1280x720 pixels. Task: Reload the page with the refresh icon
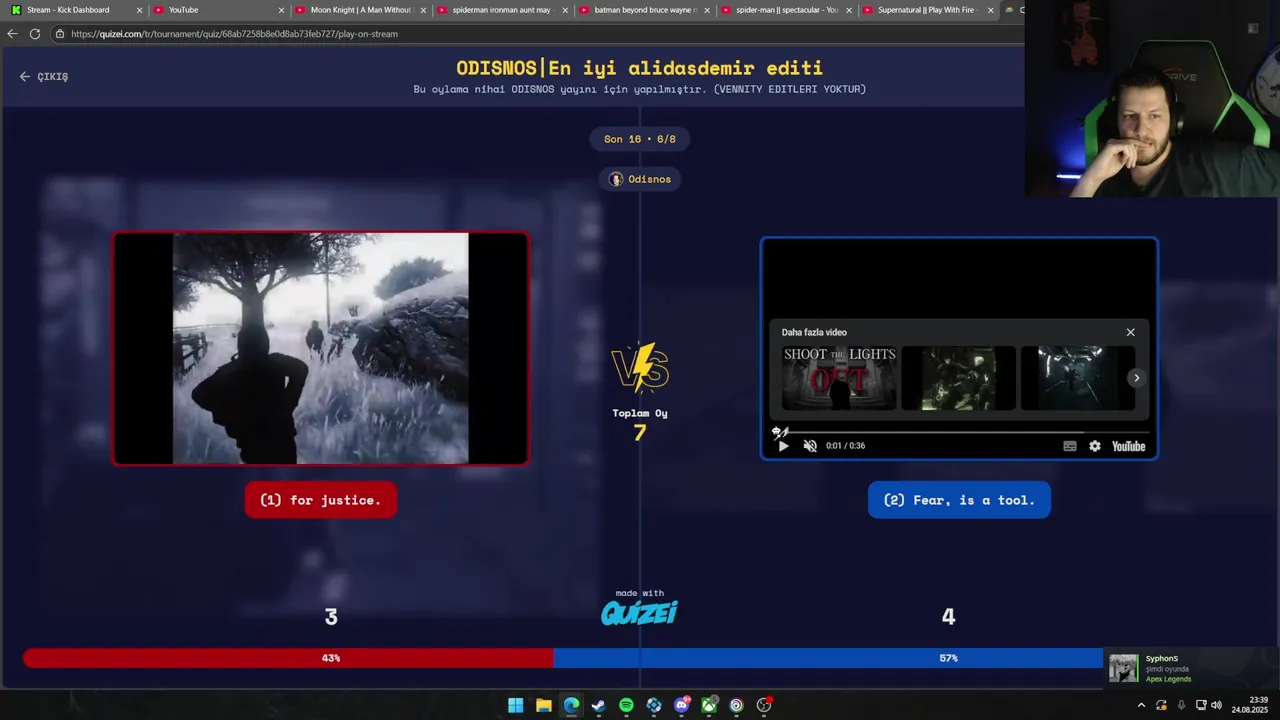coord(35,34)
